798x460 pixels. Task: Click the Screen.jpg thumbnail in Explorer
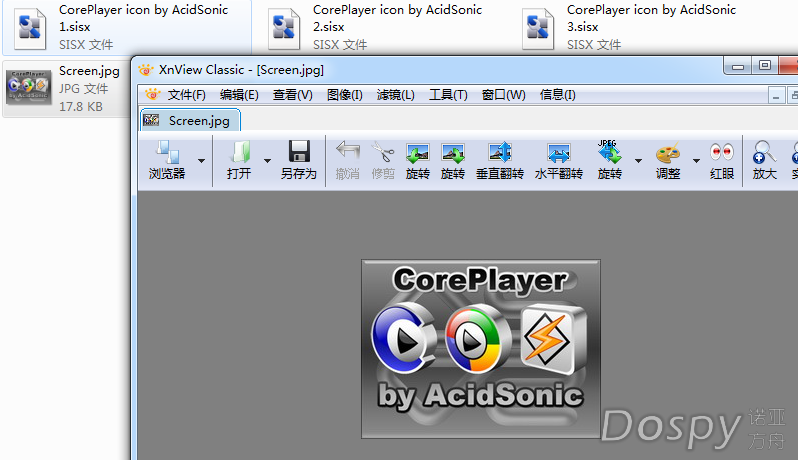pyautogui.click(x=28, y=88)
